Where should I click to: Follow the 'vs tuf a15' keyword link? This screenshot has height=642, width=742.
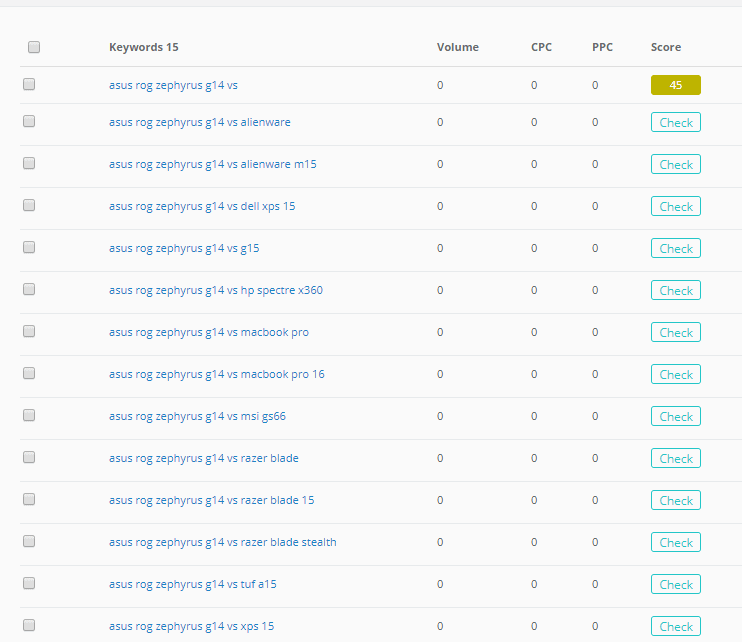coord(193,584)
